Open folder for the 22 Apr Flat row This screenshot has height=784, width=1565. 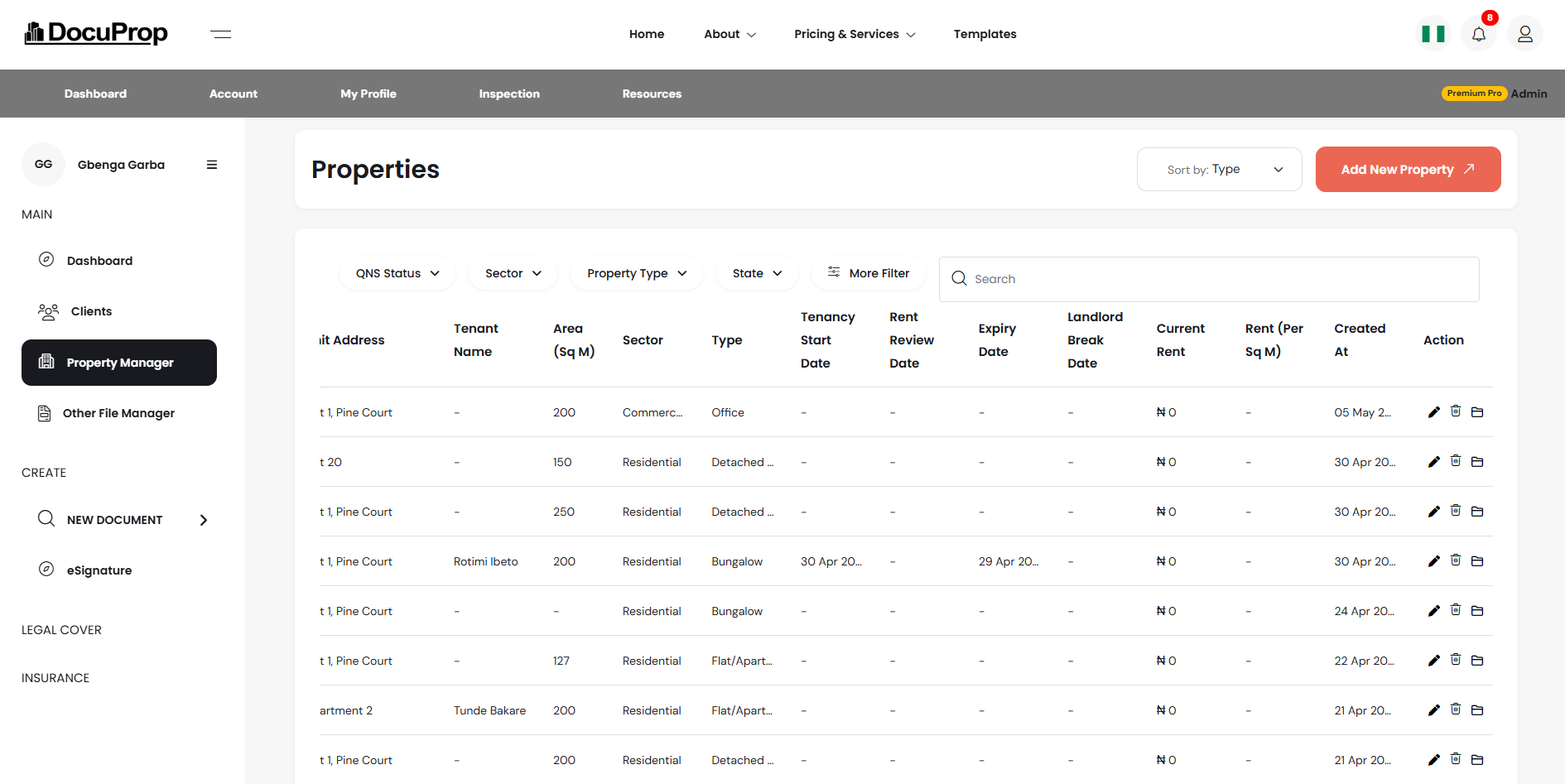coord(1477,661)
